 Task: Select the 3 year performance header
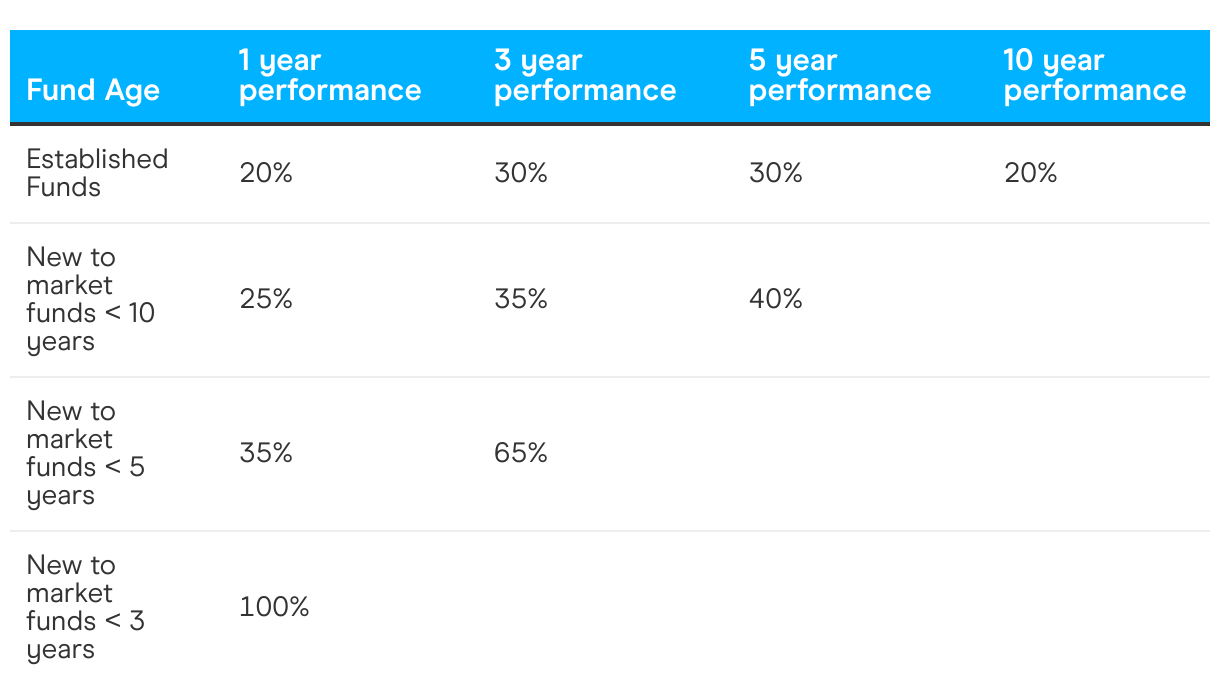tap(585, 75)
